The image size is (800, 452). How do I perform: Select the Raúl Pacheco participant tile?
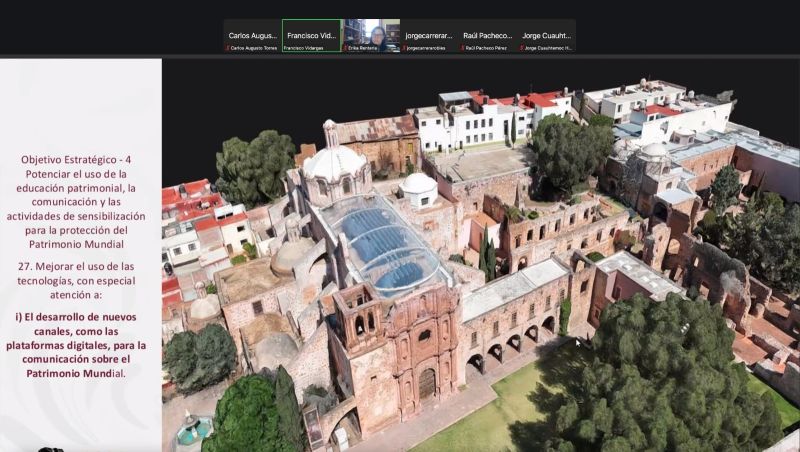[x=488, y=35]
